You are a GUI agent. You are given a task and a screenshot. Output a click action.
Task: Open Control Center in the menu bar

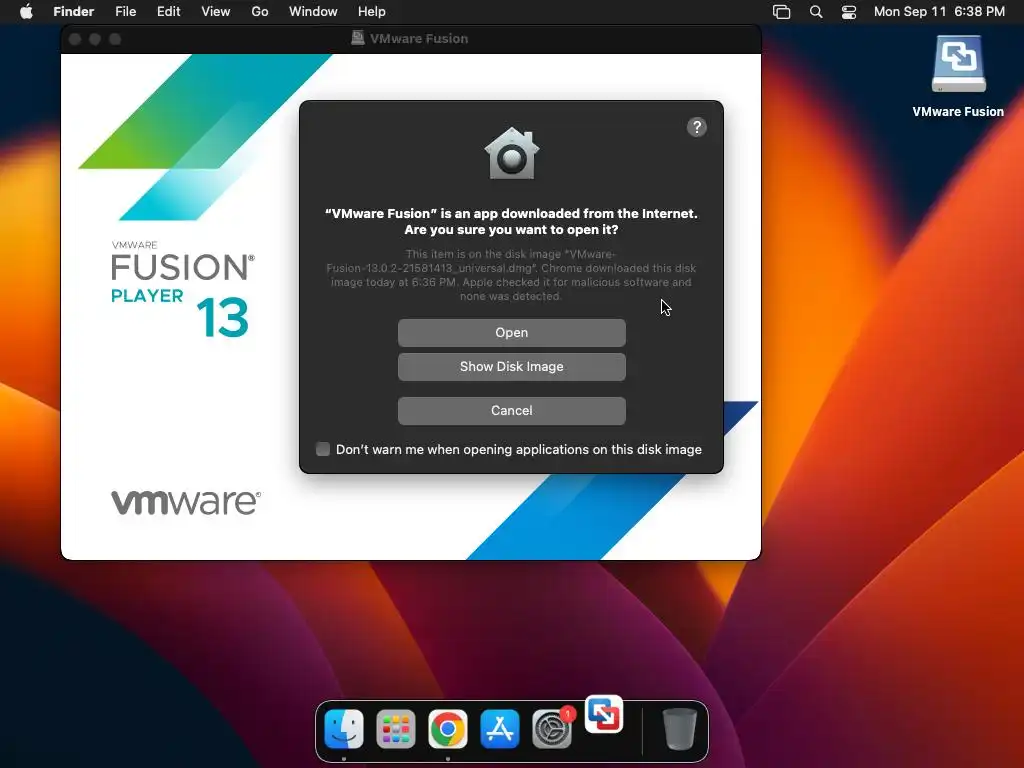(x=849, y=12)
